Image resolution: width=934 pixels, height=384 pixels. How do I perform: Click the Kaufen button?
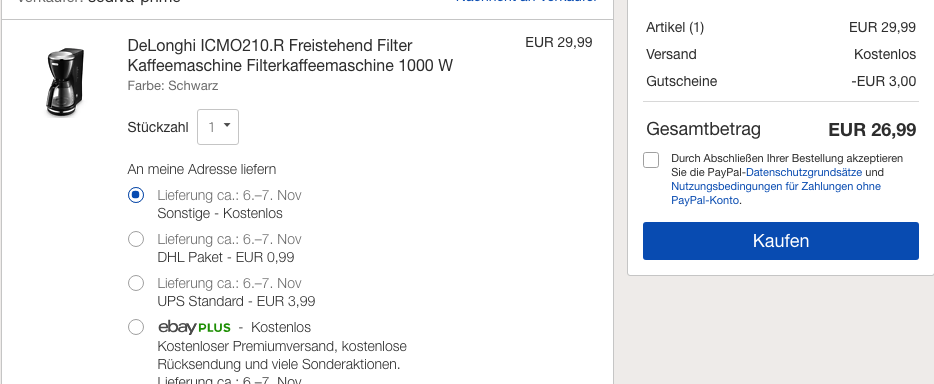click(780, 241)
